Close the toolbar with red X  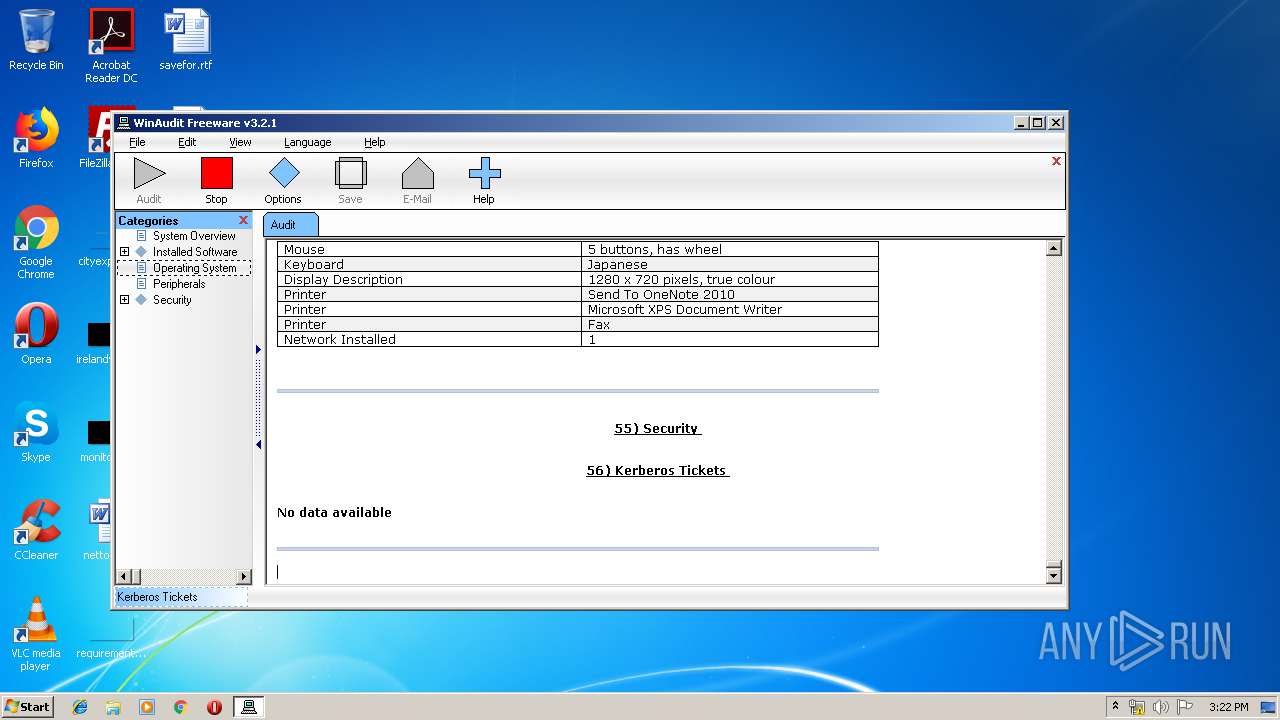[x=1056, y=161]
